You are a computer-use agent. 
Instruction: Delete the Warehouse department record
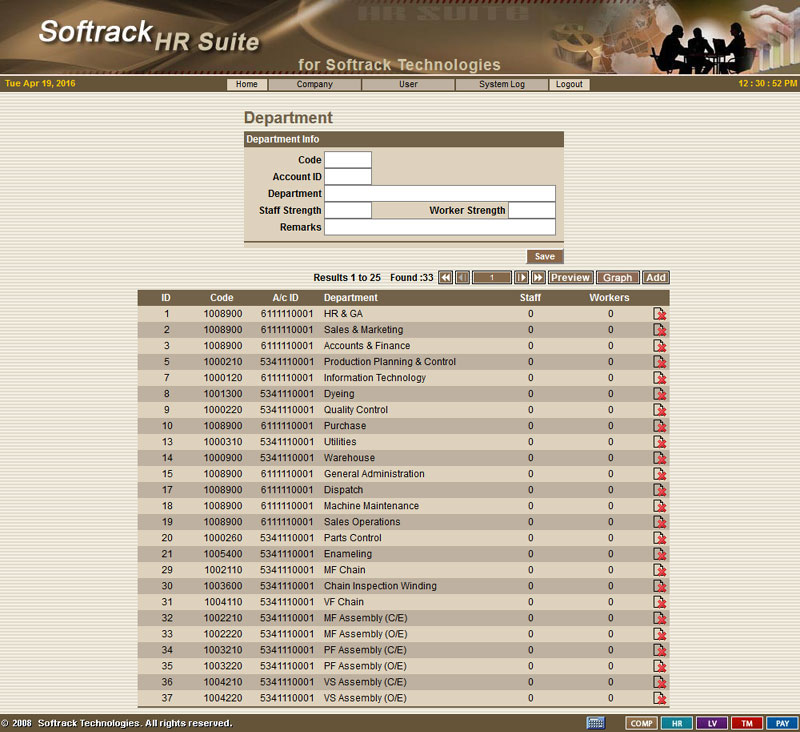[660, 458]
